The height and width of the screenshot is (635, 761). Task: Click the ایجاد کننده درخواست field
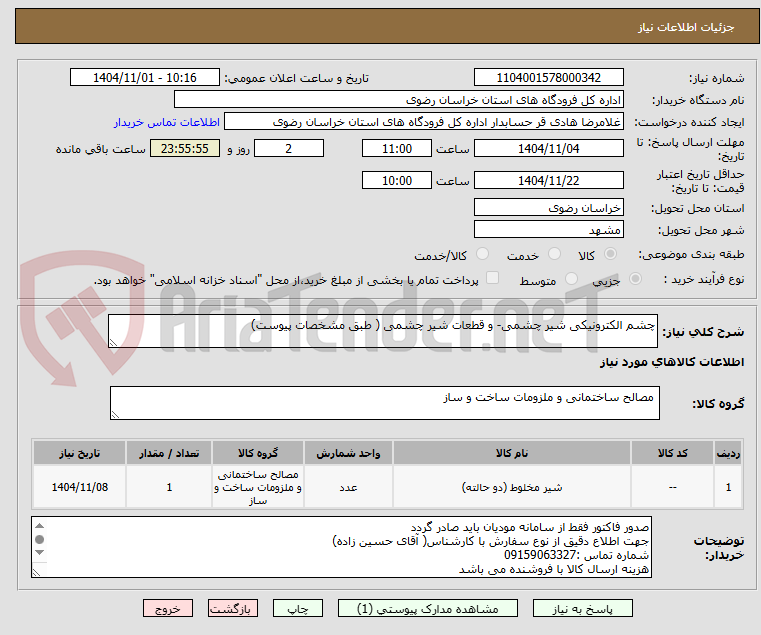[x=424, y=122]
